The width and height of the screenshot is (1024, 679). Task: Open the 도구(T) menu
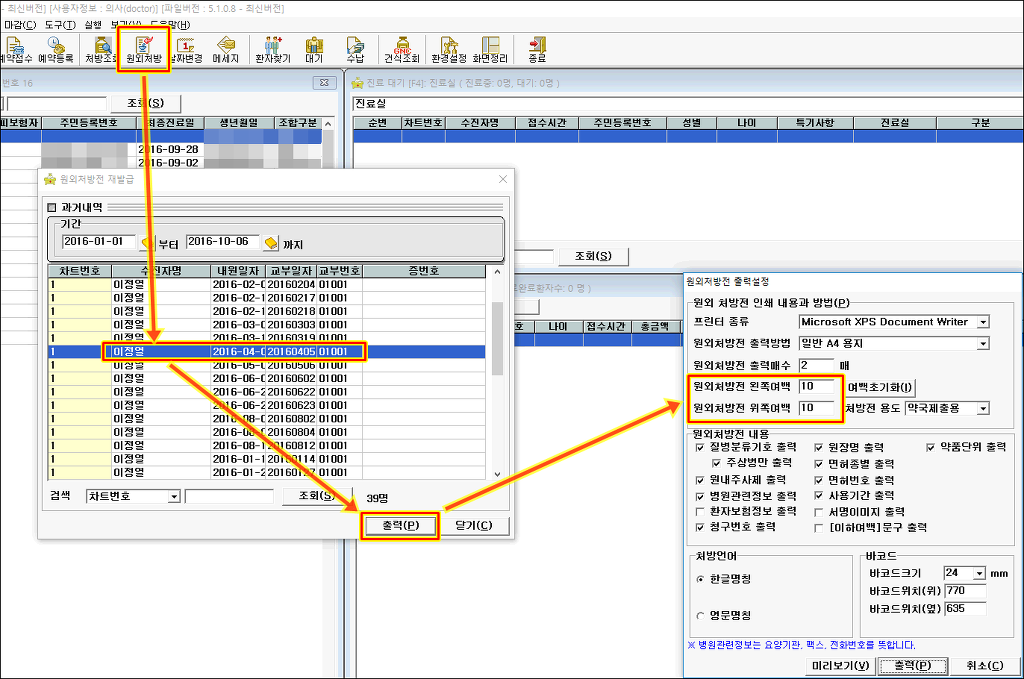pos(58,23)
